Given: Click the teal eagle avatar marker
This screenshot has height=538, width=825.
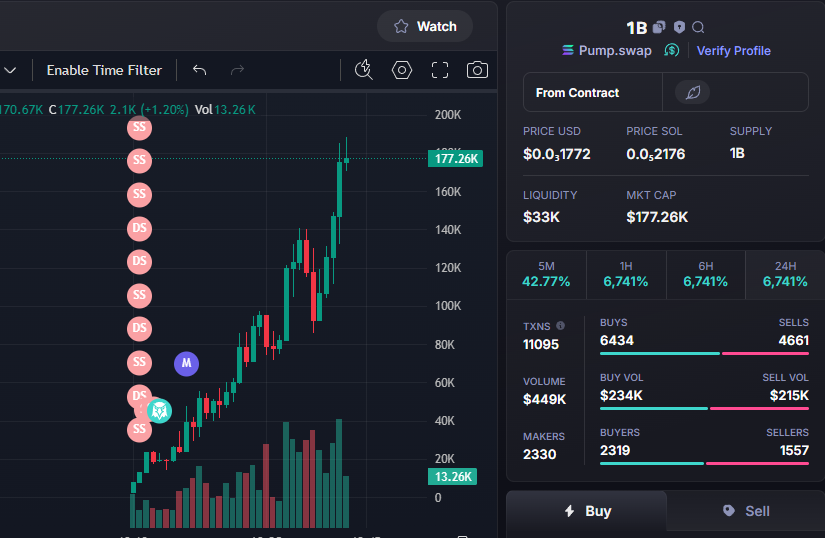Looking at the screenshot, I should 159,411.
